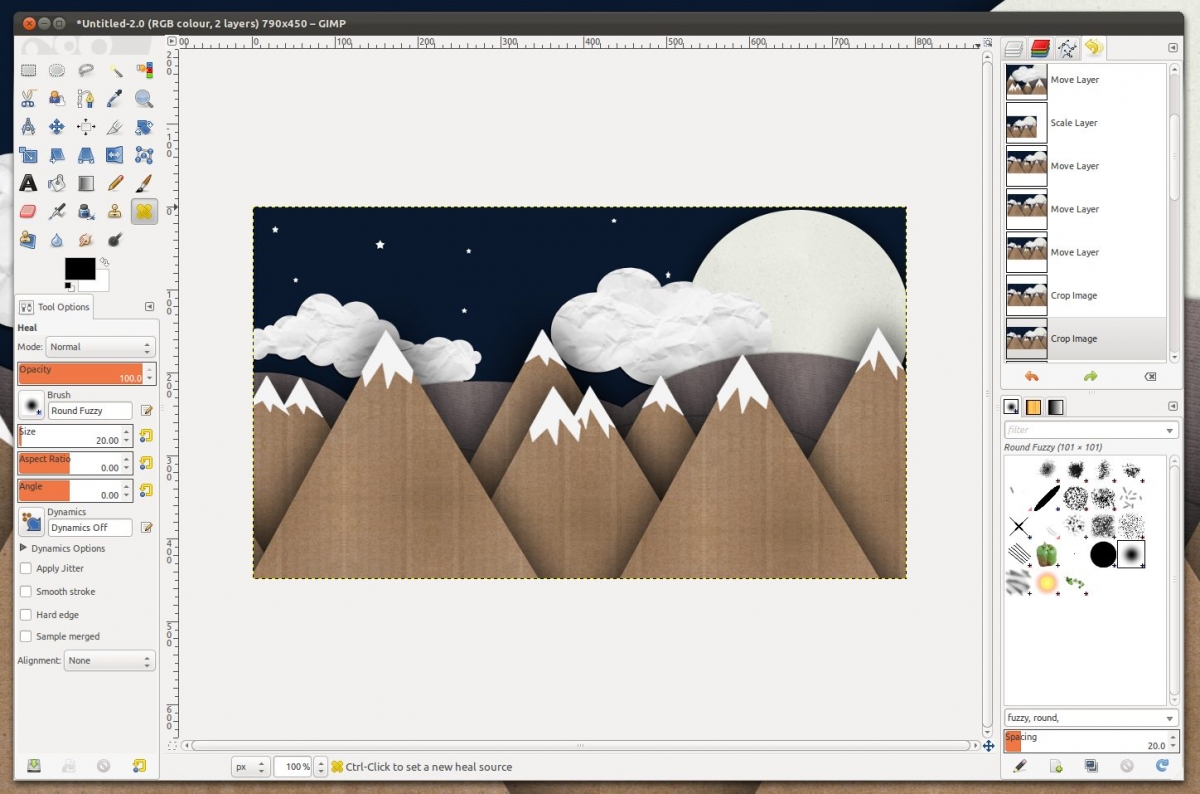The width and height of the screenshot is (1200, 794).
Task: Select the Scale Layer history thumbnail
Action: pyautogui.click(x=1026, y=123)
